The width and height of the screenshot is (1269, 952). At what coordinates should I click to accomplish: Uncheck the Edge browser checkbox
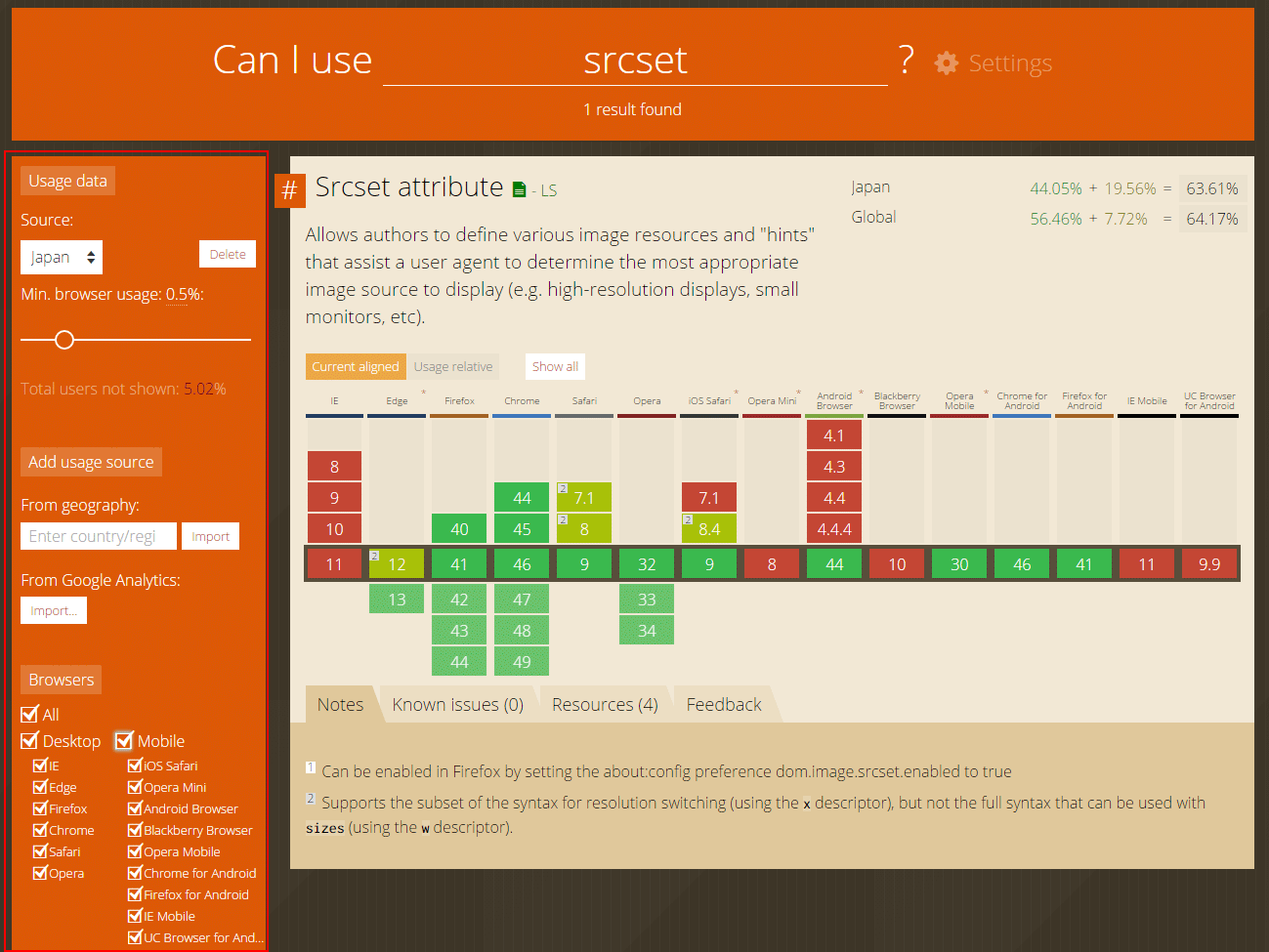coord(40,786)
